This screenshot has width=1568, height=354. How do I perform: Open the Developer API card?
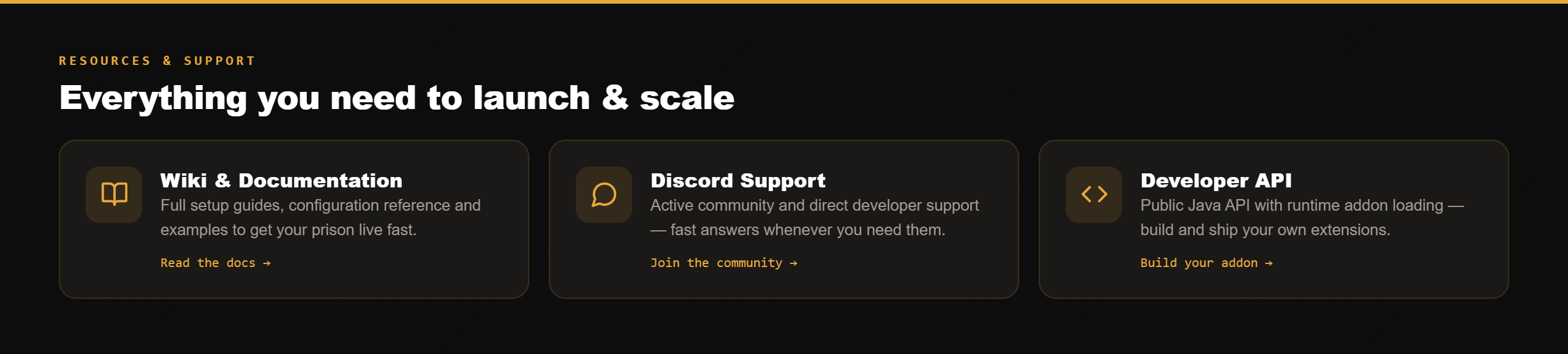(x=1274, y=219)
